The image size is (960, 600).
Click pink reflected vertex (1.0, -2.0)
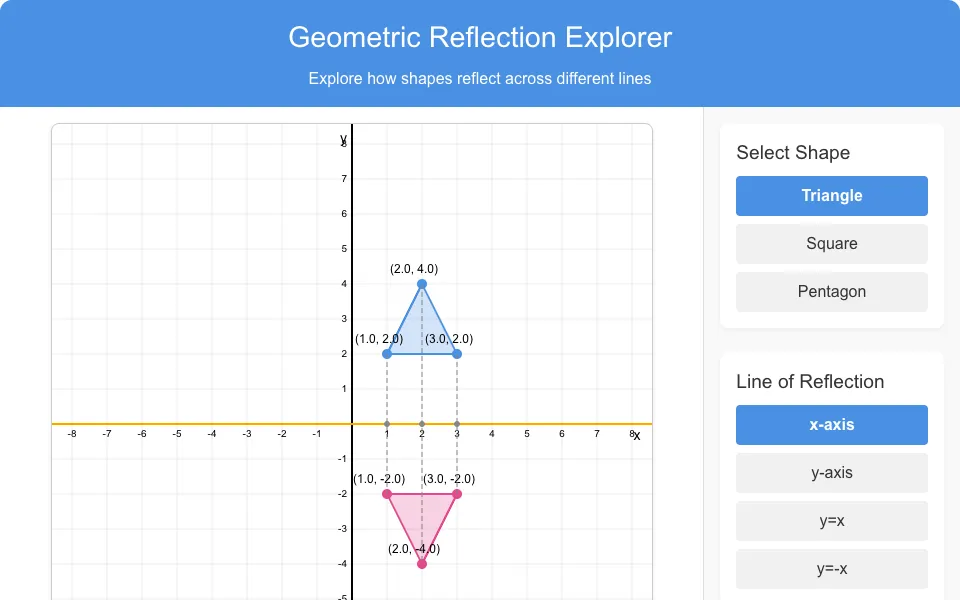387,494
